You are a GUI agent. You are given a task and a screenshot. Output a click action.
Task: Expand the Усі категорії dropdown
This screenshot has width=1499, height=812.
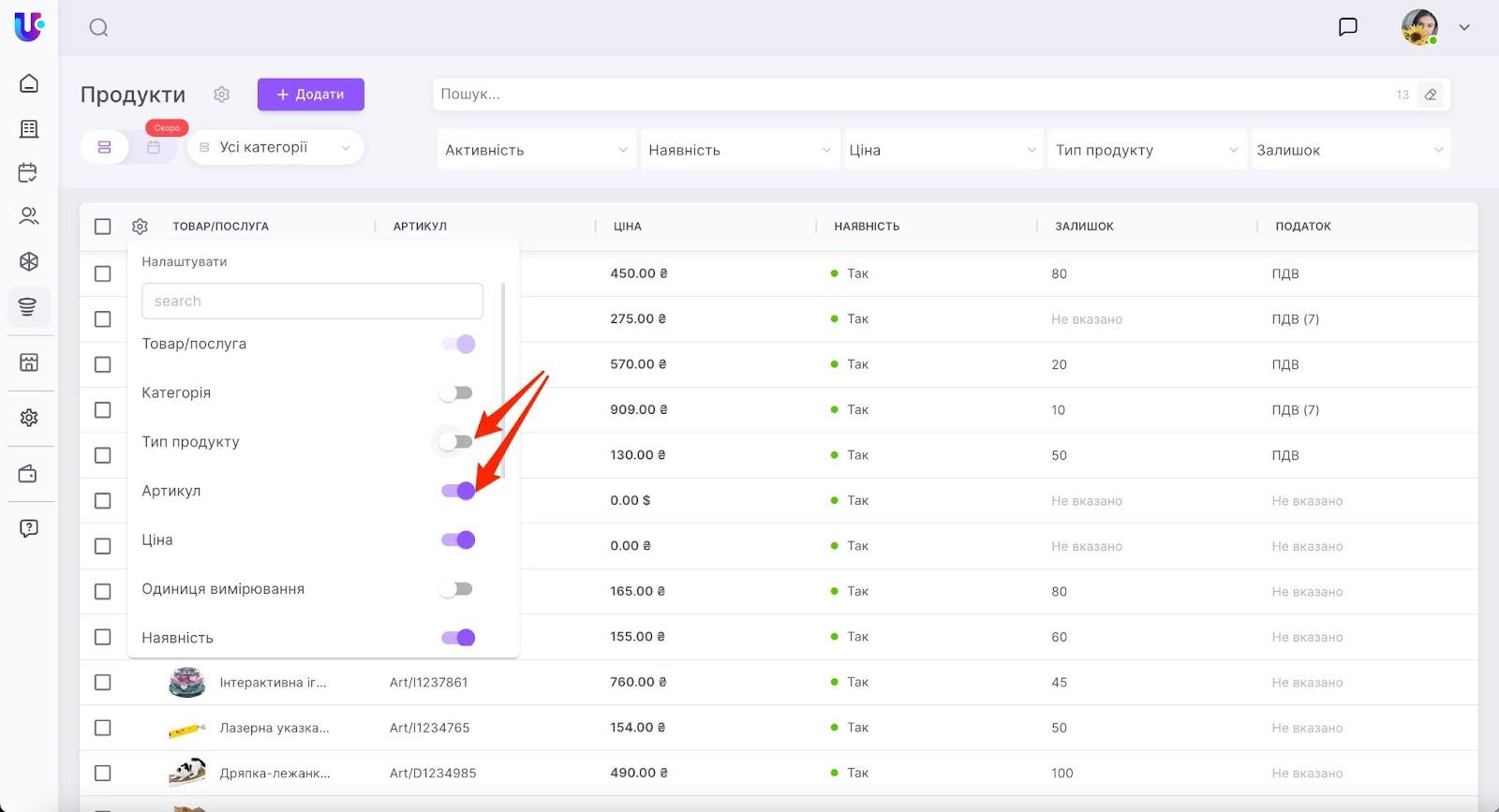pos(275,148)
